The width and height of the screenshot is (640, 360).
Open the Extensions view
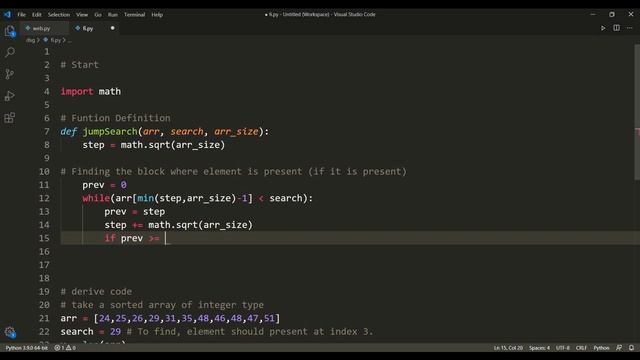[x=10, y=118]
